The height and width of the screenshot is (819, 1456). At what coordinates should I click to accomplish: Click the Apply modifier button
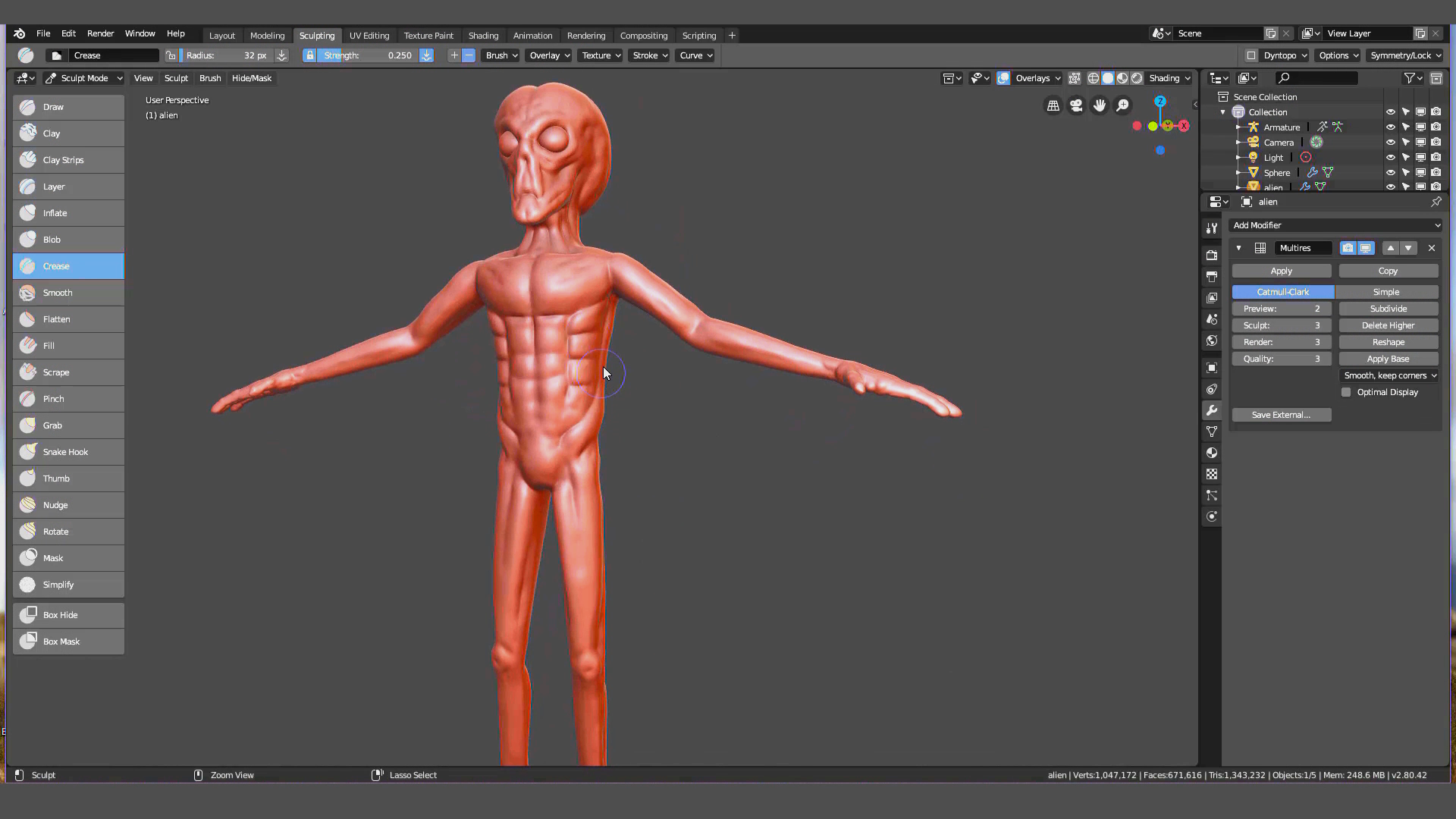(x=1282, y=271)
